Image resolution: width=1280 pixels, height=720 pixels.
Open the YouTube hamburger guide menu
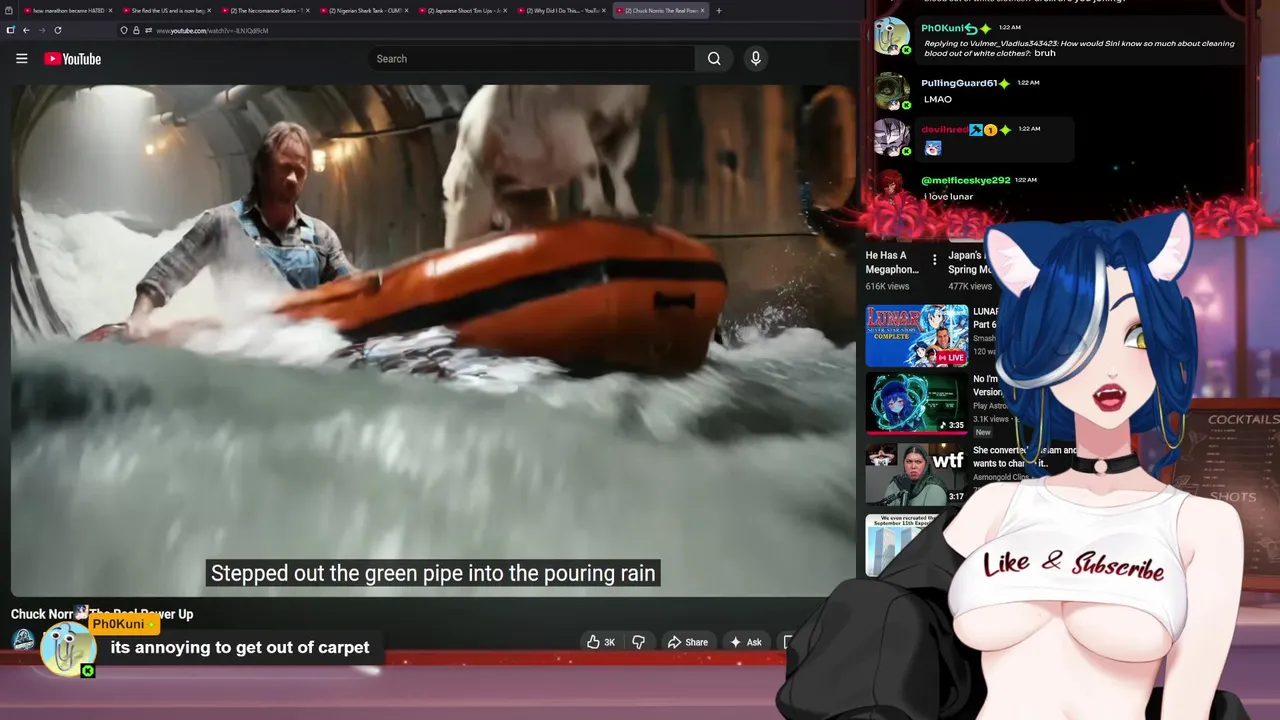pyautogui.click(x=21, y=59)
